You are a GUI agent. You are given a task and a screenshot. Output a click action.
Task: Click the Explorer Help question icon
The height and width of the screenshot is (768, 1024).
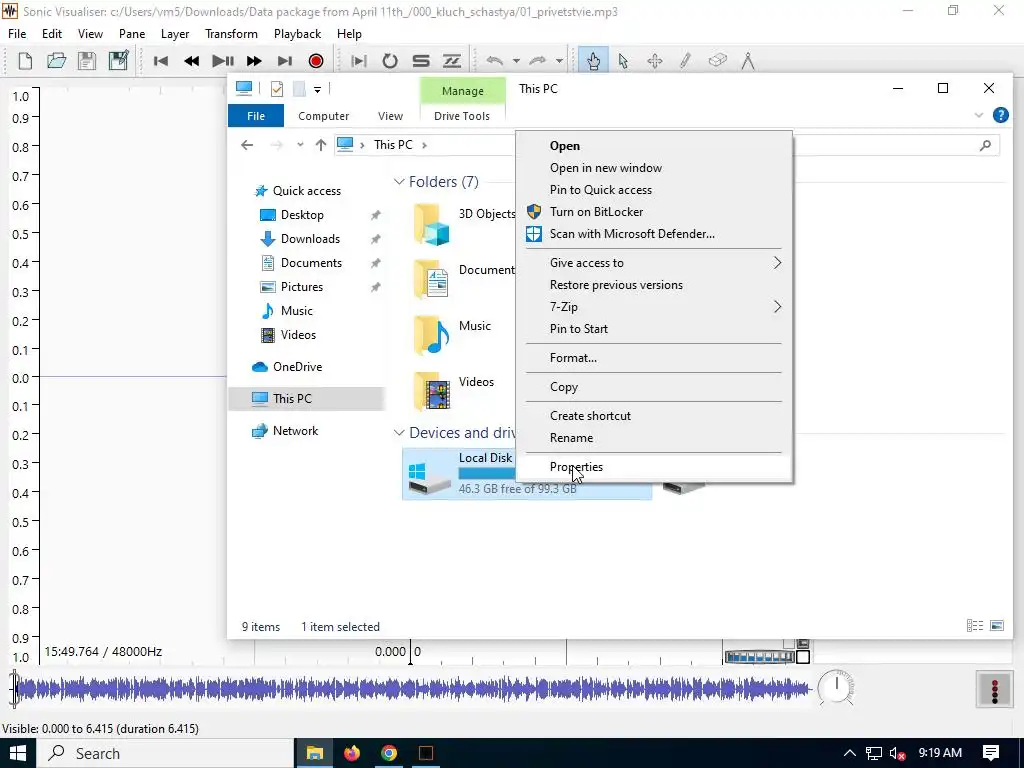tap(1000, 116)
